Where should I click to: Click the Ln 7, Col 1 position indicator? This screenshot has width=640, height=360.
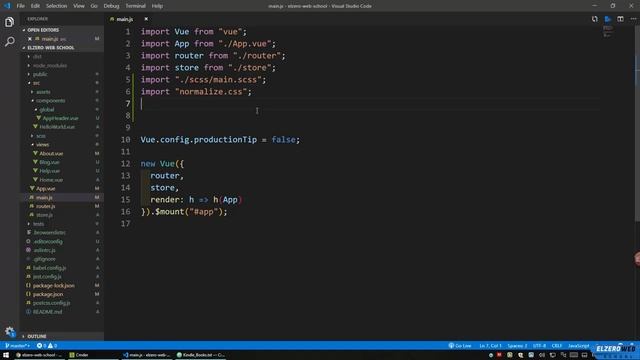[490, 346]
